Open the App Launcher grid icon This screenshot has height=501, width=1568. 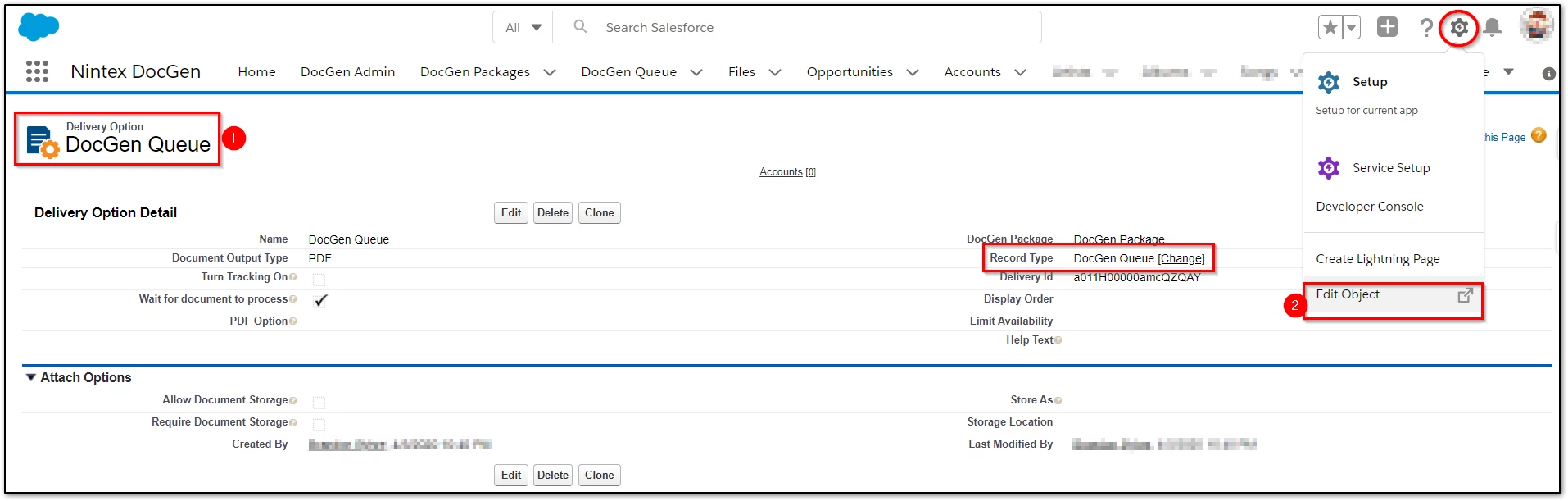point(37,71)
